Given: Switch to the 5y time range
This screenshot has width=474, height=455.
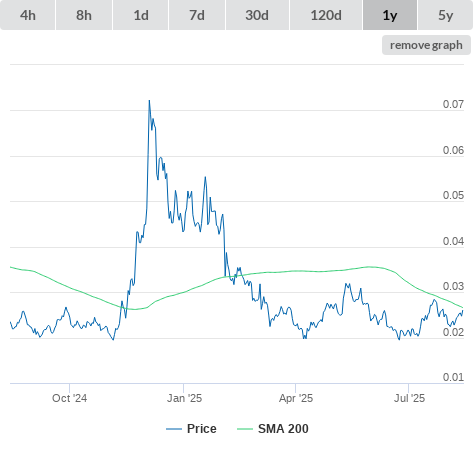Looking at the screenshot, I should point(446,15).
